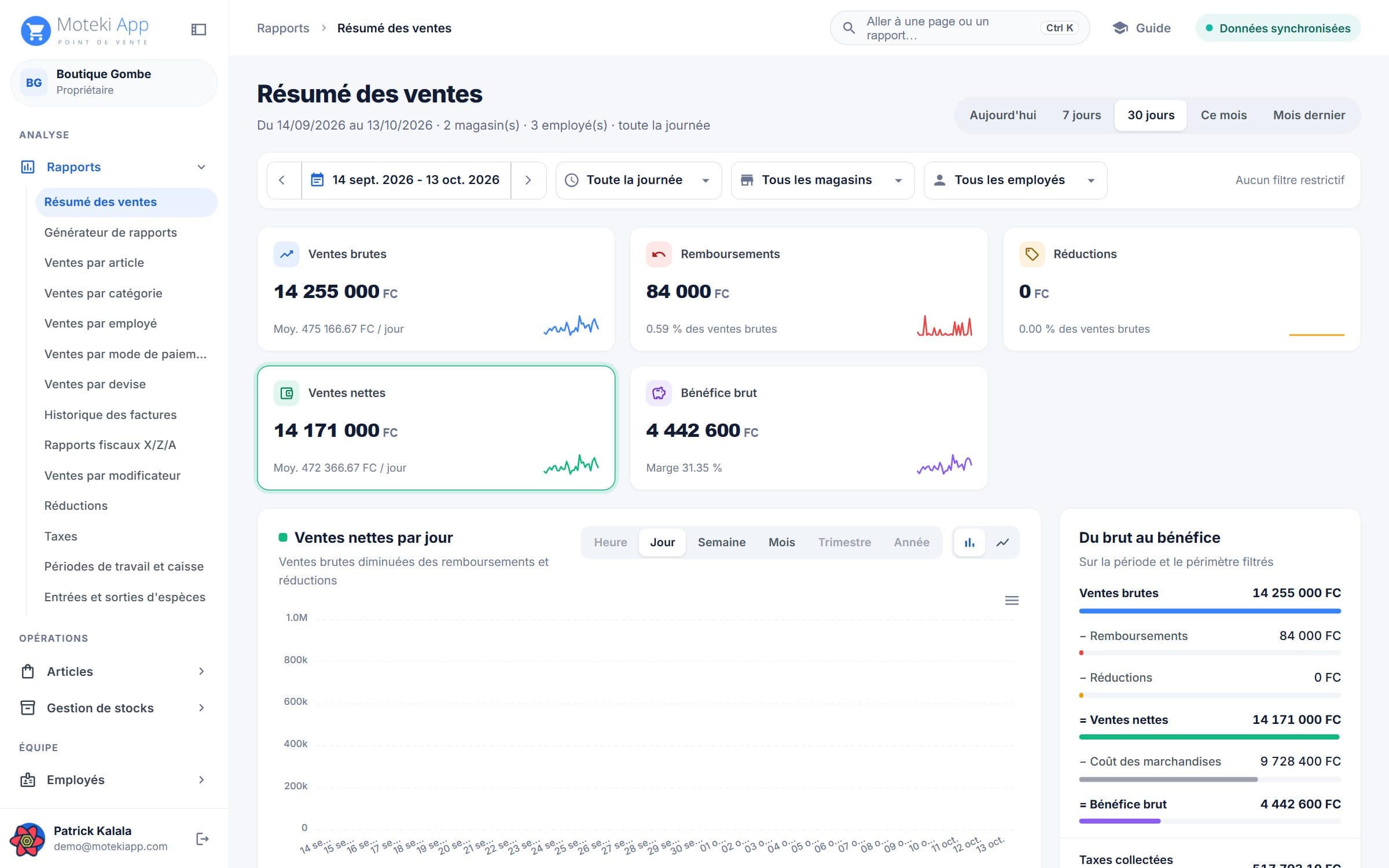The width and height of the screenshot is (1389, 868).
Task: Open the Tous les employés dropdown
Action: click(1015, 180)
